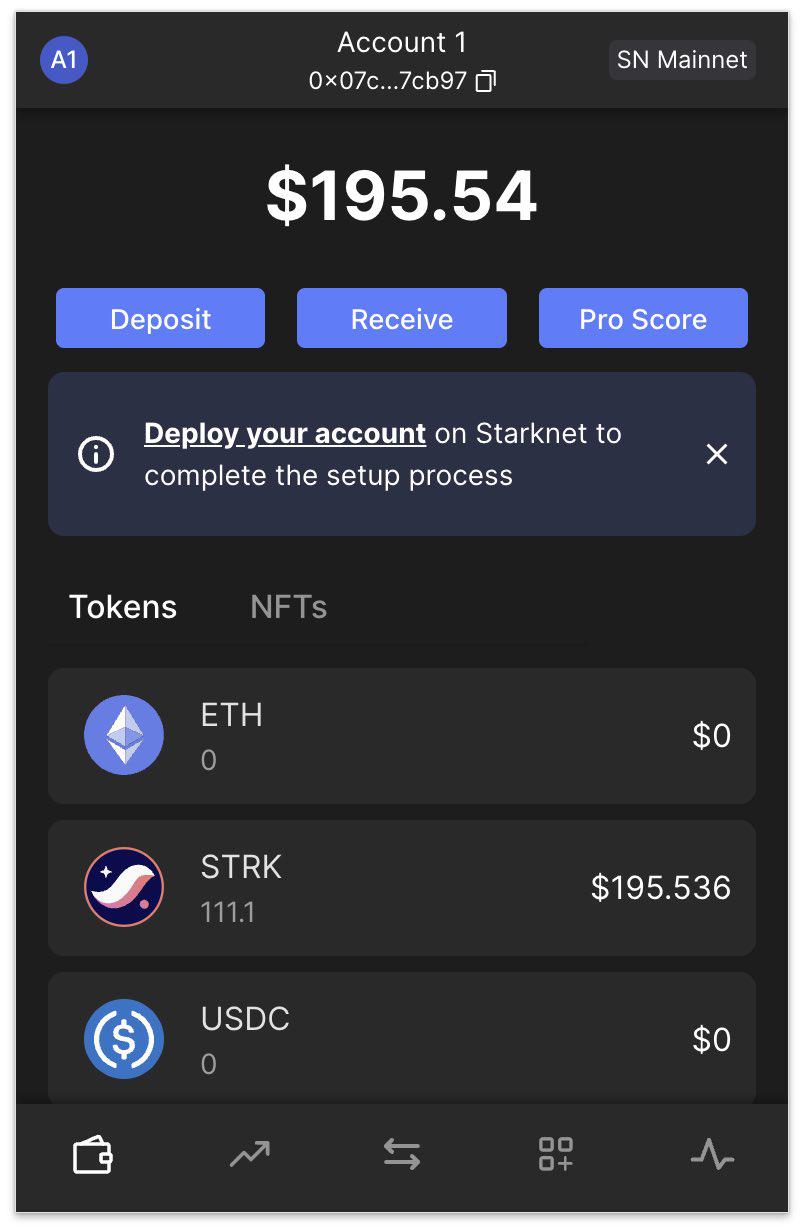Open the activity pulse tab
This screenshot has width=804, height=1232.
pyautogui.click(x=712, y=1157)
